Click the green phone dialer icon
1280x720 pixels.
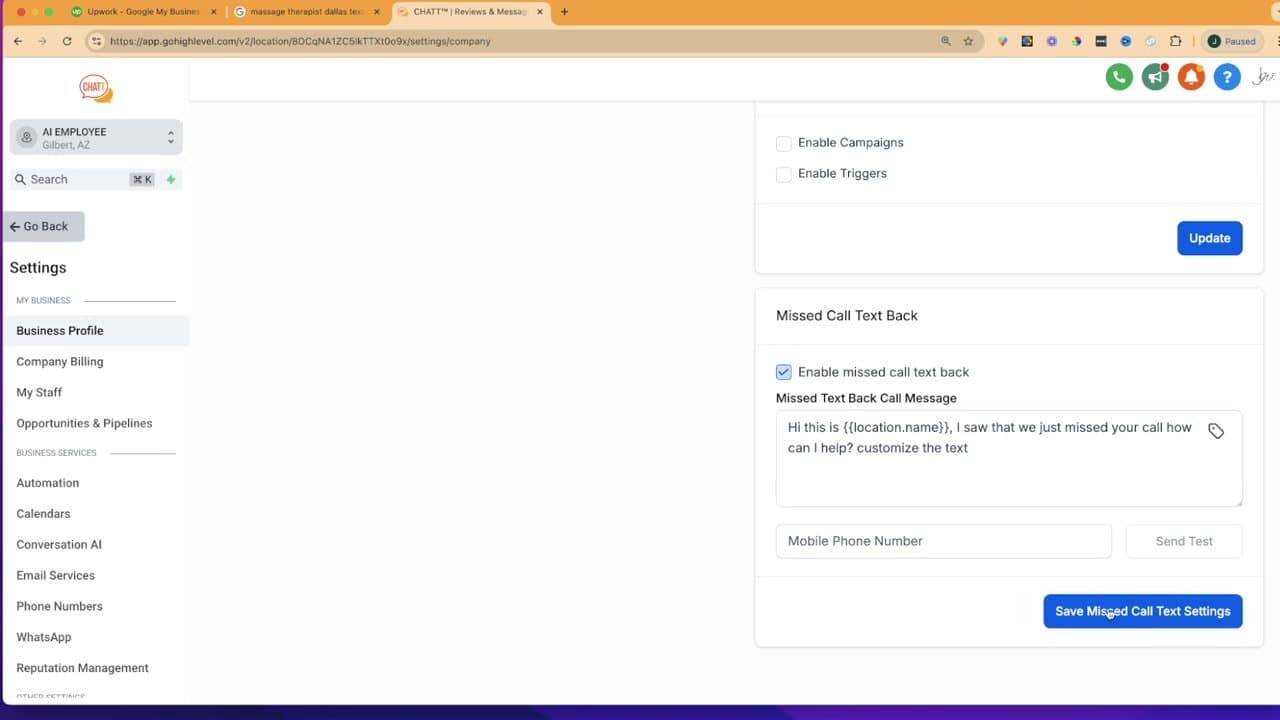pyautogui.click(x=1119, y=77)
